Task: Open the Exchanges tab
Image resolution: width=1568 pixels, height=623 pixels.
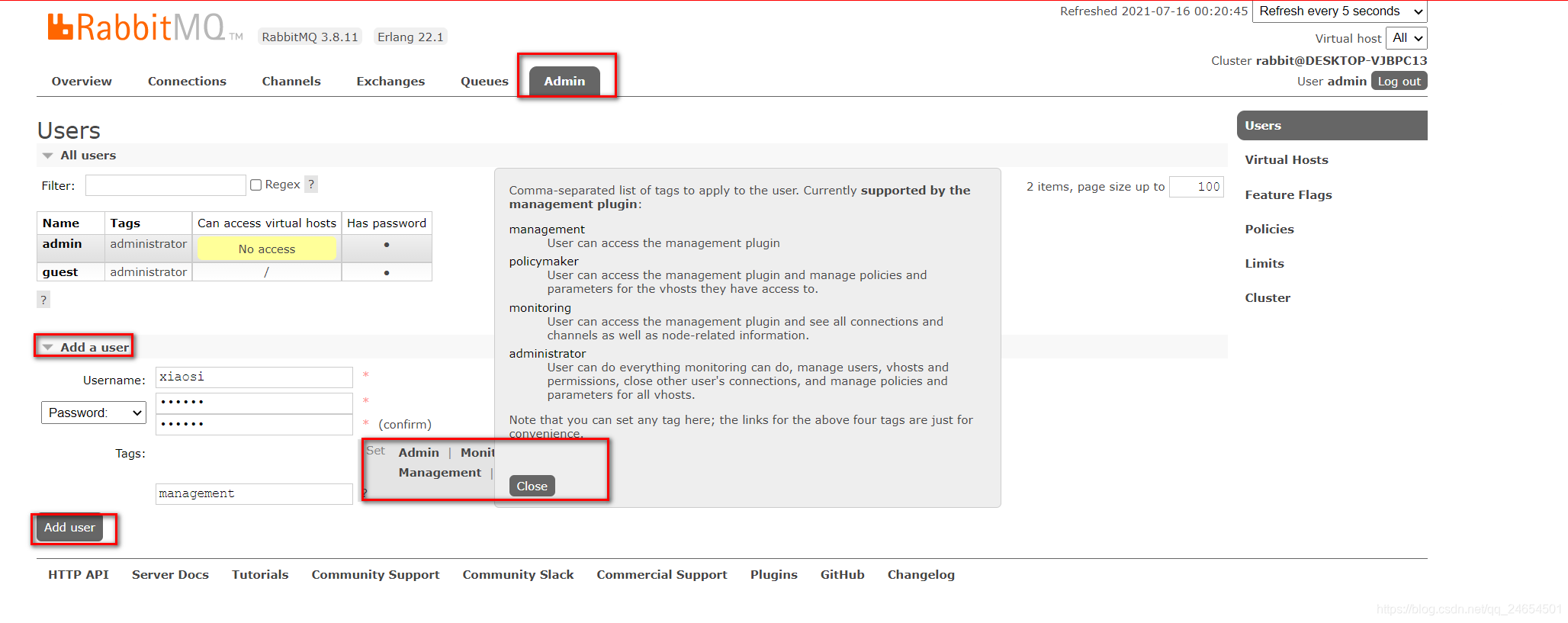Action: [390, 82]
